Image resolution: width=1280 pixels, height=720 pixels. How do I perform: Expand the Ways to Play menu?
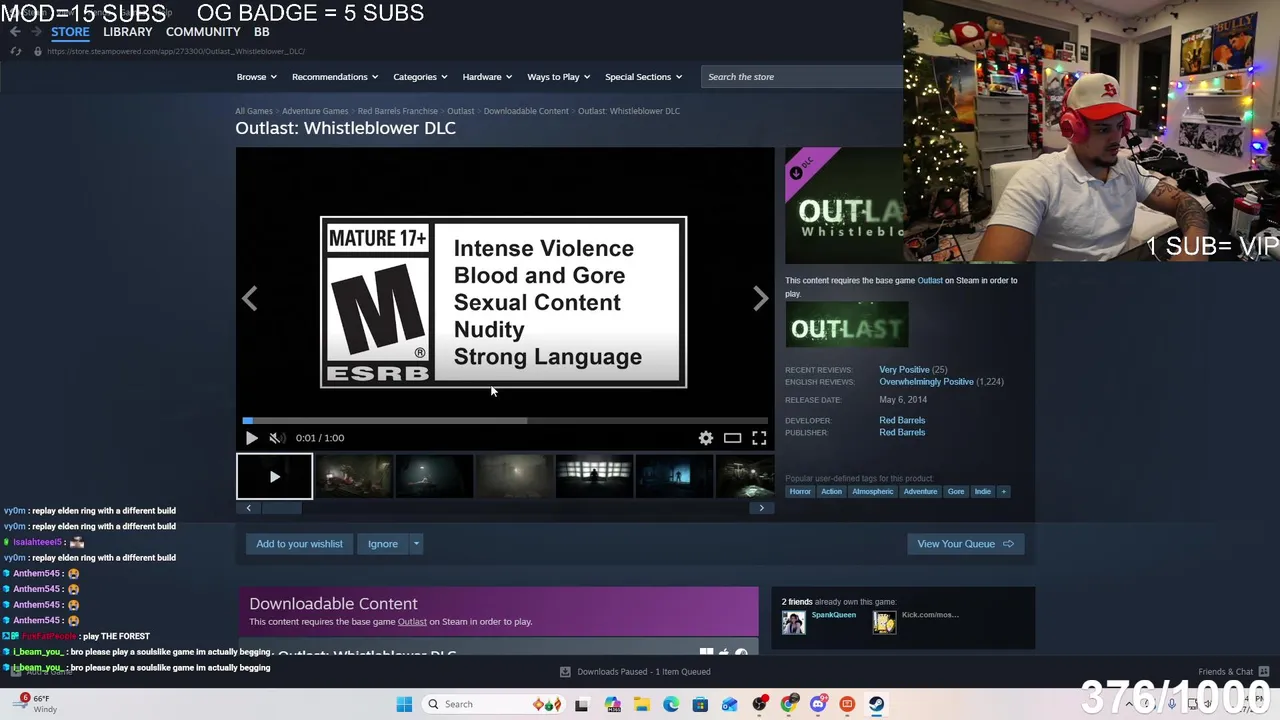pos(558,77)
